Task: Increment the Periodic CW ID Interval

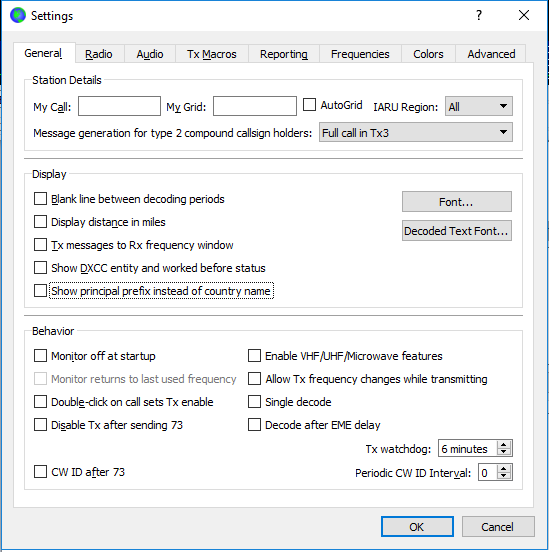Action: (x=504, y=469)
